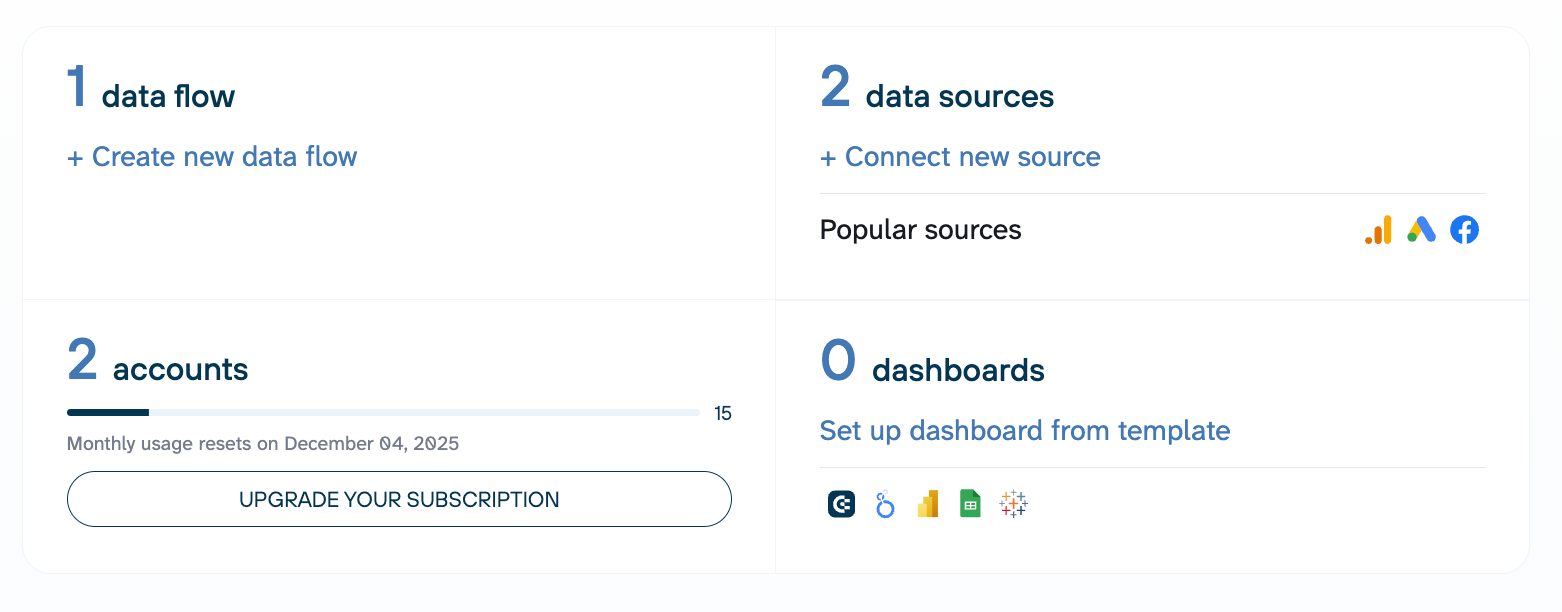Click the Google Sheets template icon
Image resolution: width=1562 pixels, height=612 pixels.
tap(970, 504)
